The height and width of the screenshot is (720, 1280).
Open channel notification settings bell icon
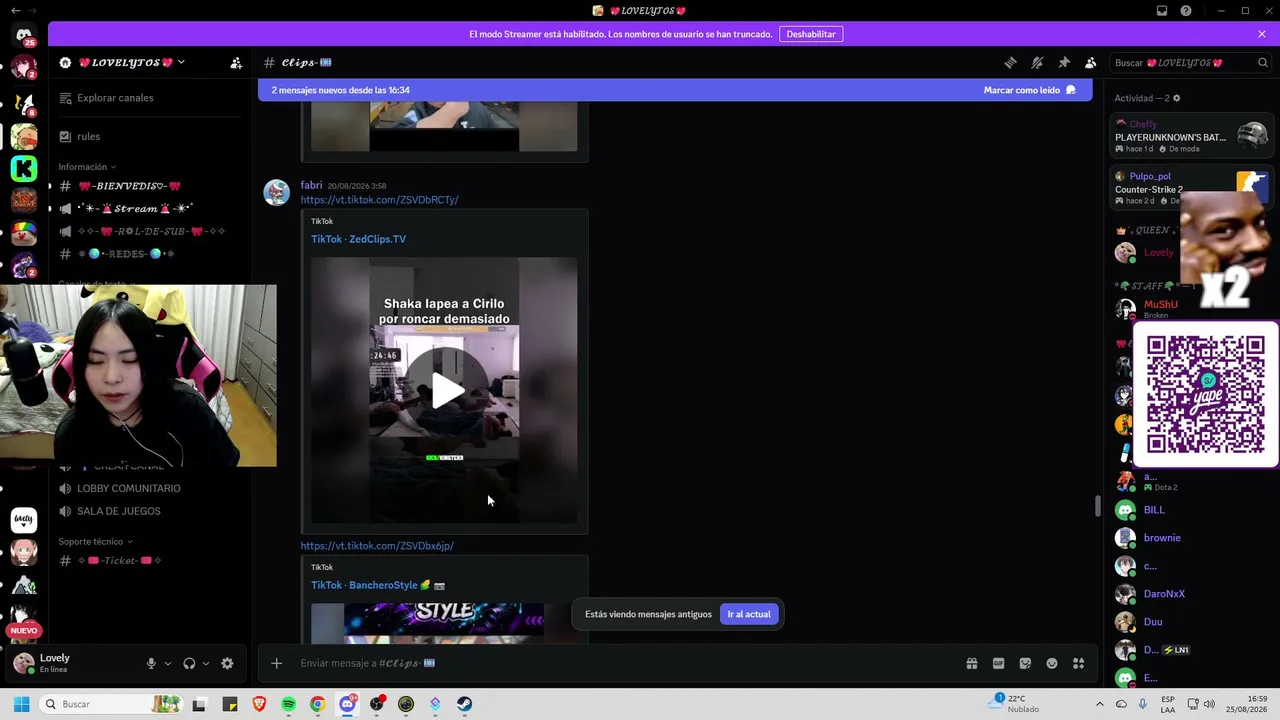(1037, 62)
